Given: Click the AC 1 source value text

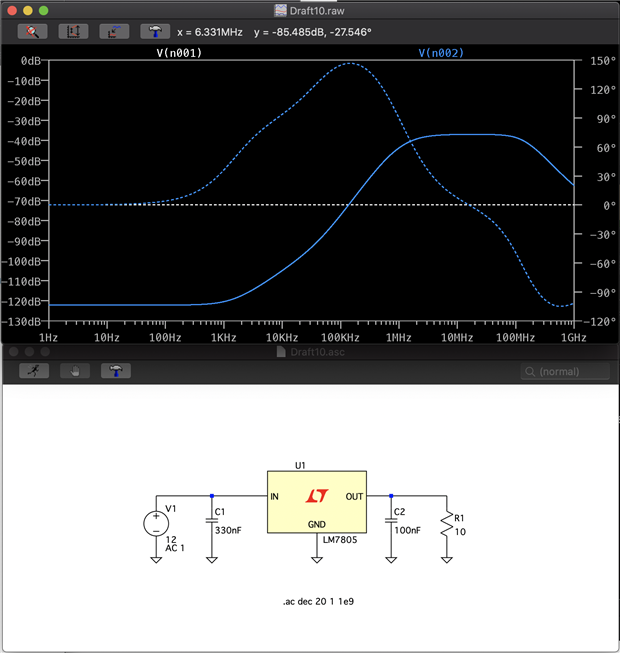Looking at the screenshot, I should [175, 548].
